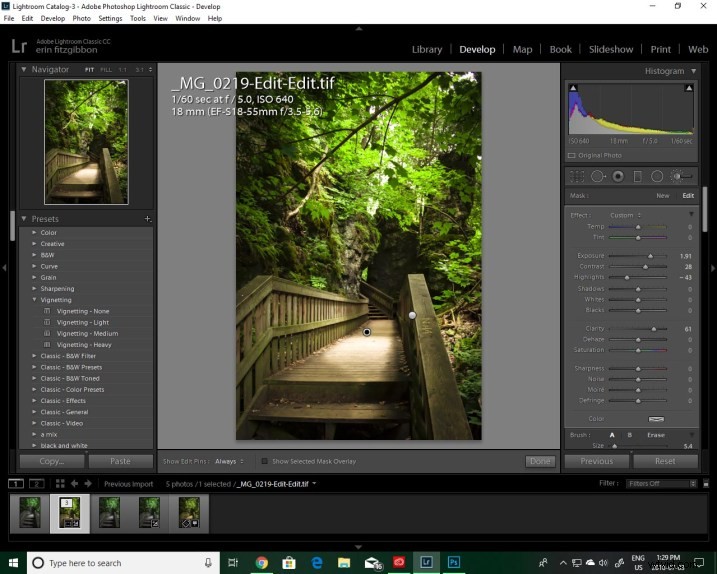
Task: Open Microsoft Store from taskbar
Action: click(x=289, y=563)
